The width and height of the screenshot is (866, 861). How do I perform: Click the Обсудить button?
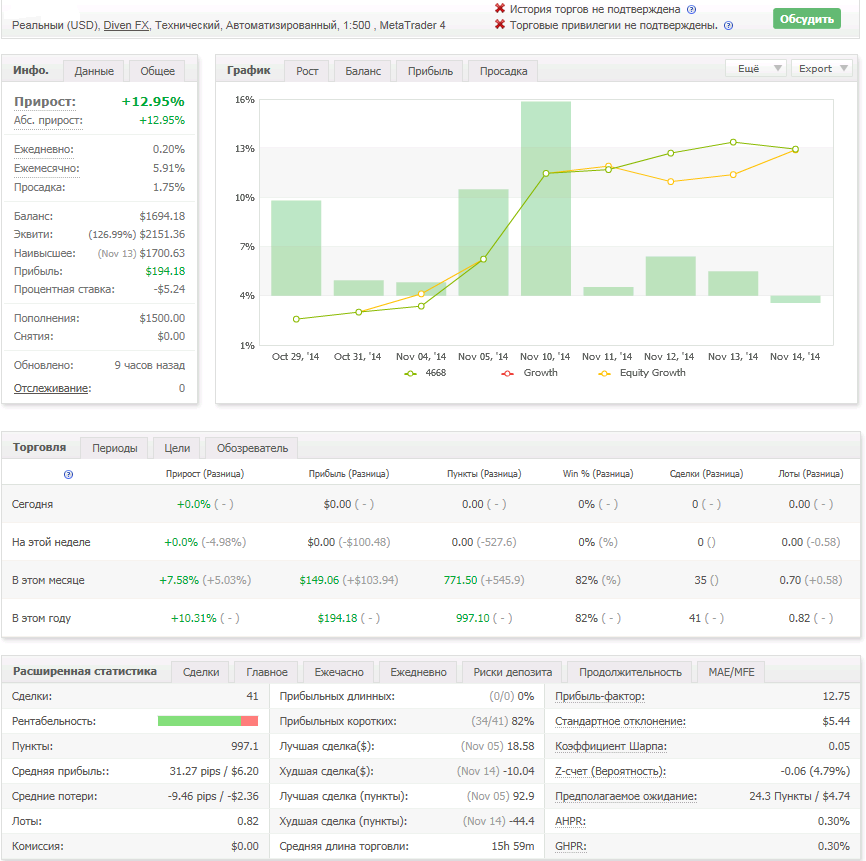tap(806, 19)
